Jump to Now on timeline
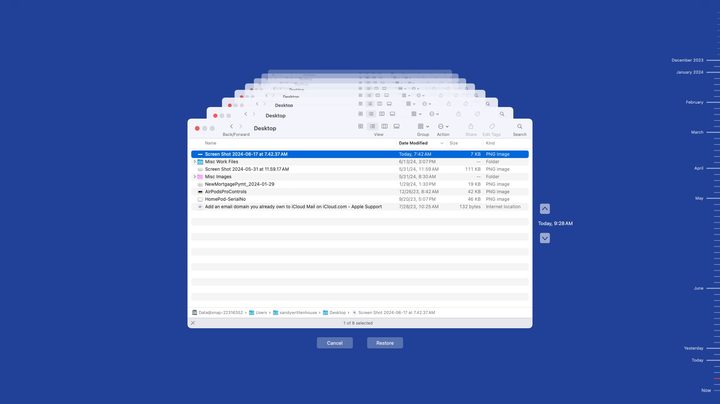This screenshot has width=720, height=404. click(x=706, y=390)
